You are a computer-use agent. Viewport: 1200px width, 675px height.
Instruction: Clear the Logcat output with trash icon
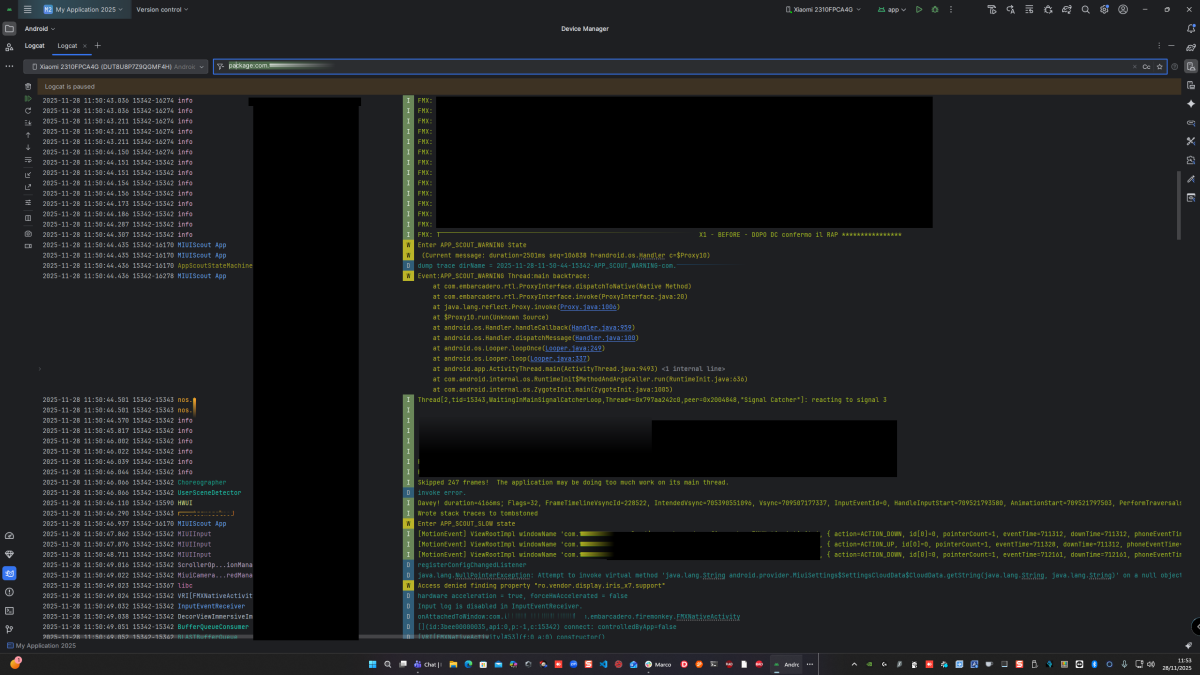(28, 87)
